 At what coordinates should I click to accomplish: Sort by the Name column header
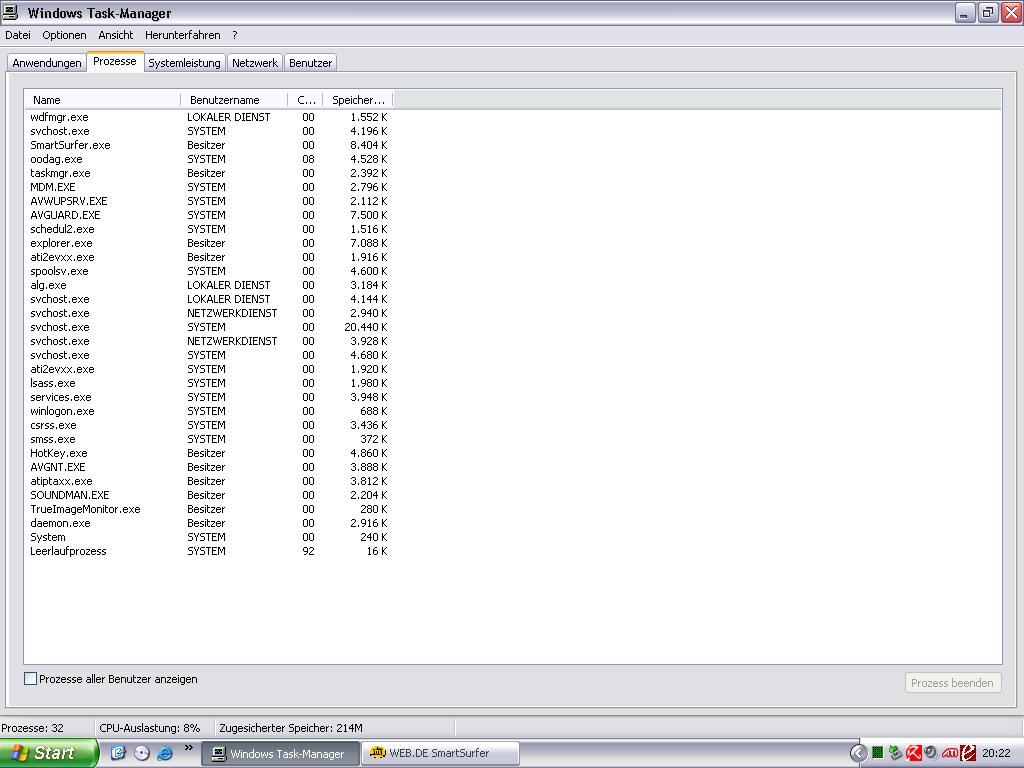(103, 100)
